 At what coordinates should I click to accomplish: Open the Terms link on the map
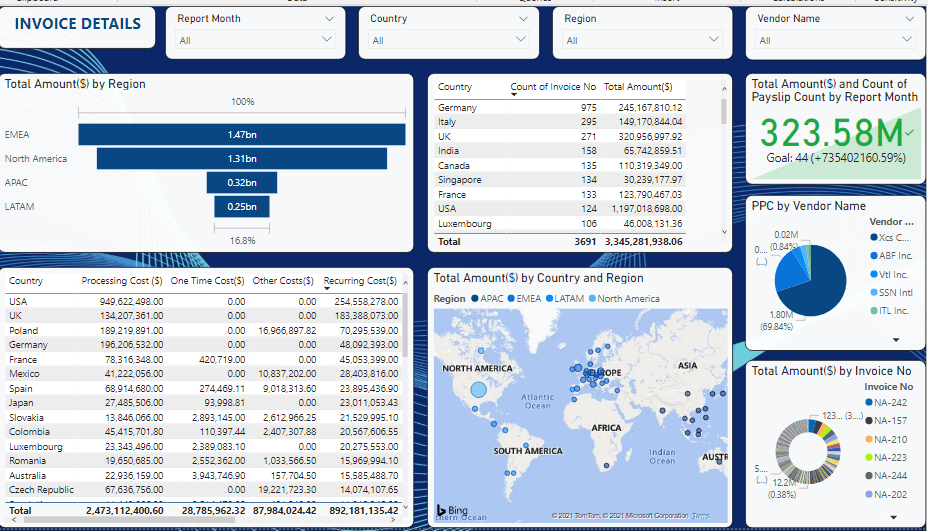[x=701, y=516]
